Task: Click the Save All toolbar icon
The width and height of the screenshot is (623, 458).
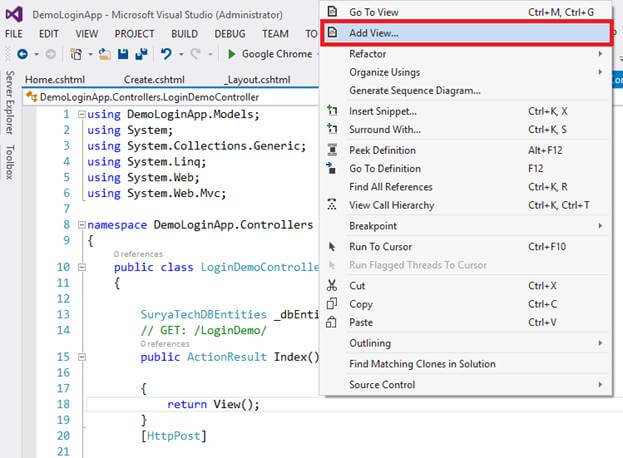Action: (141, 54)
